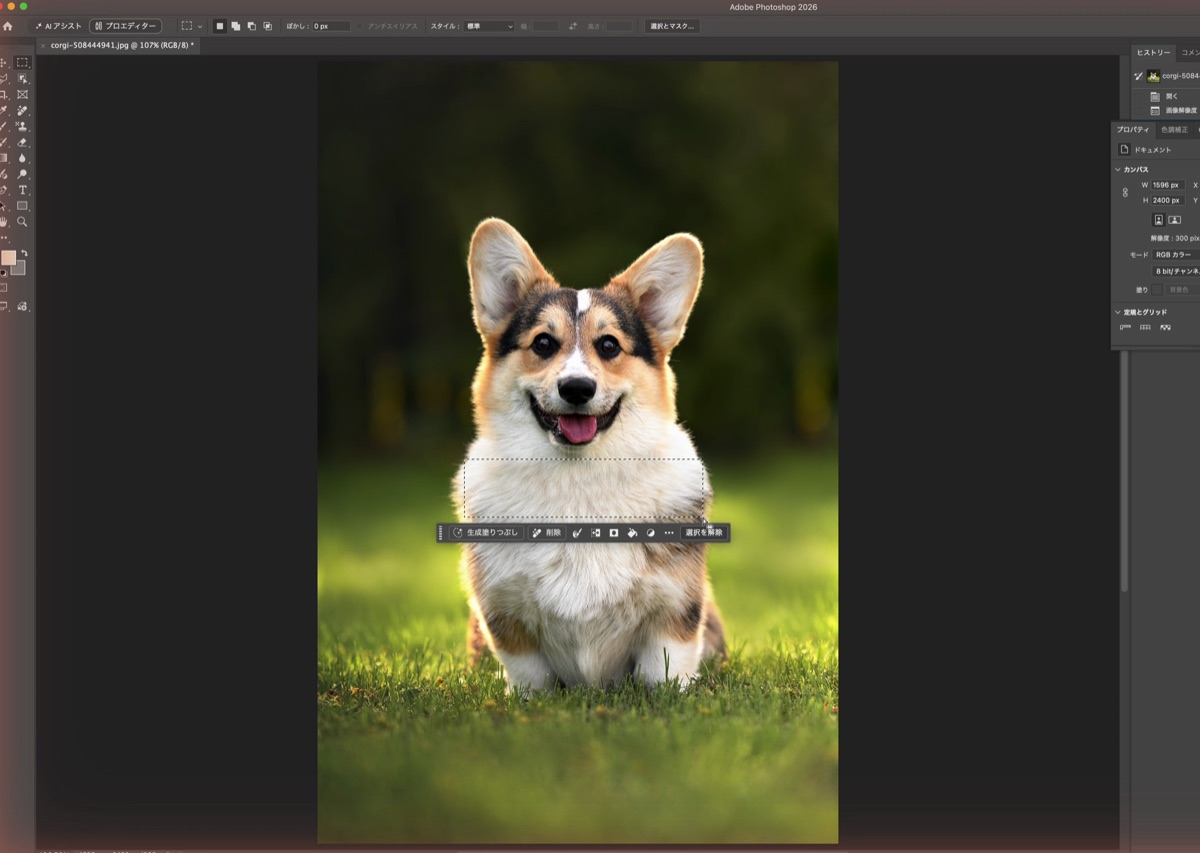Screen dimensions: 1200x853
Task: Click the Home icon in options bar
Action: point(8,26)
